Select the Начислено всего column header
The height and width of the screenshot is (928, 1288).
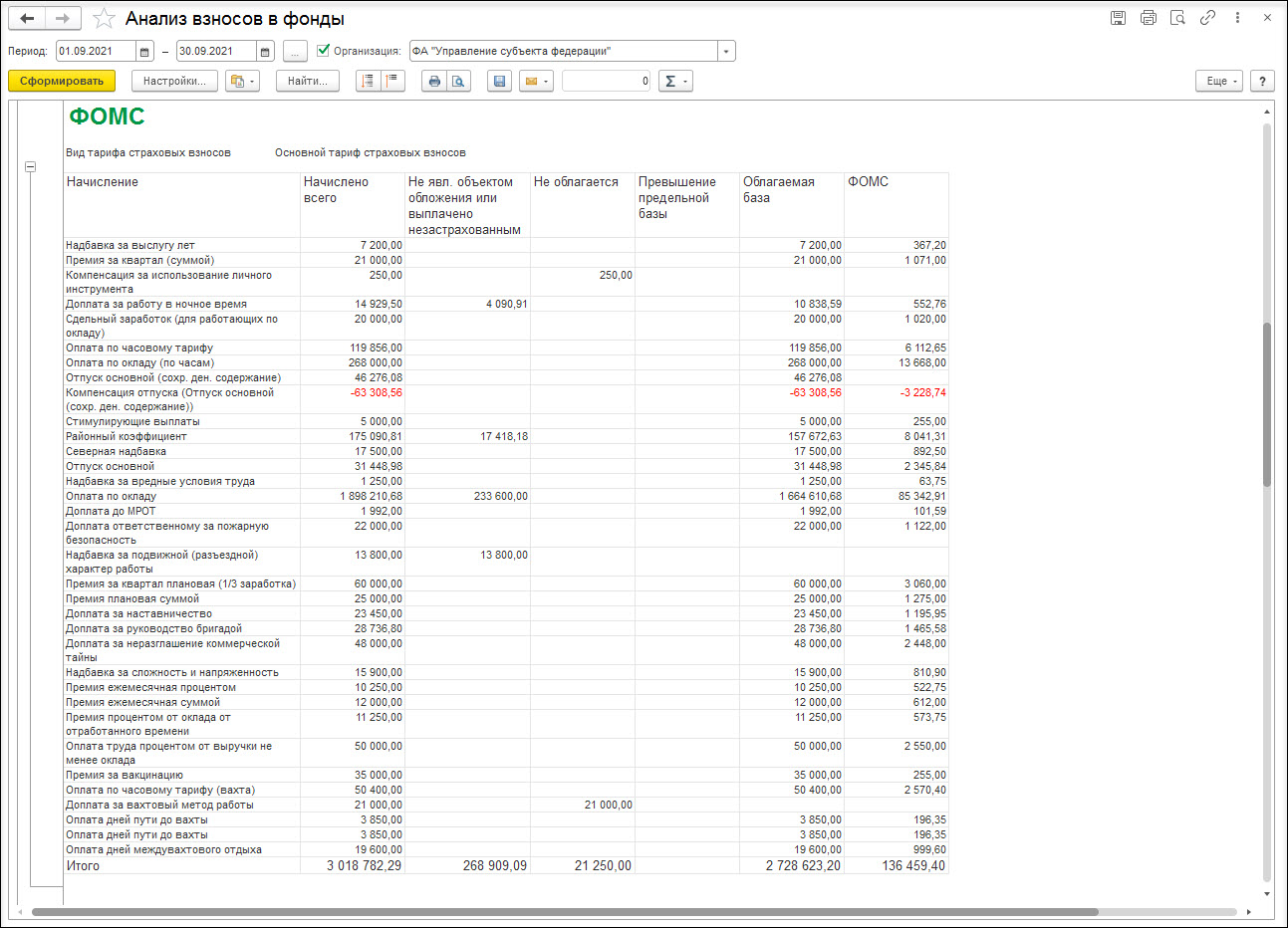coord(353,205)
